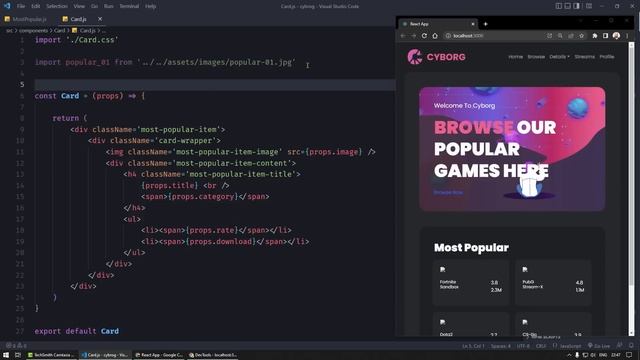Viewport: 640px width, 360px height.
Task: Switch to React App Google Chrome taskbar window
Action: click(160, 355)
